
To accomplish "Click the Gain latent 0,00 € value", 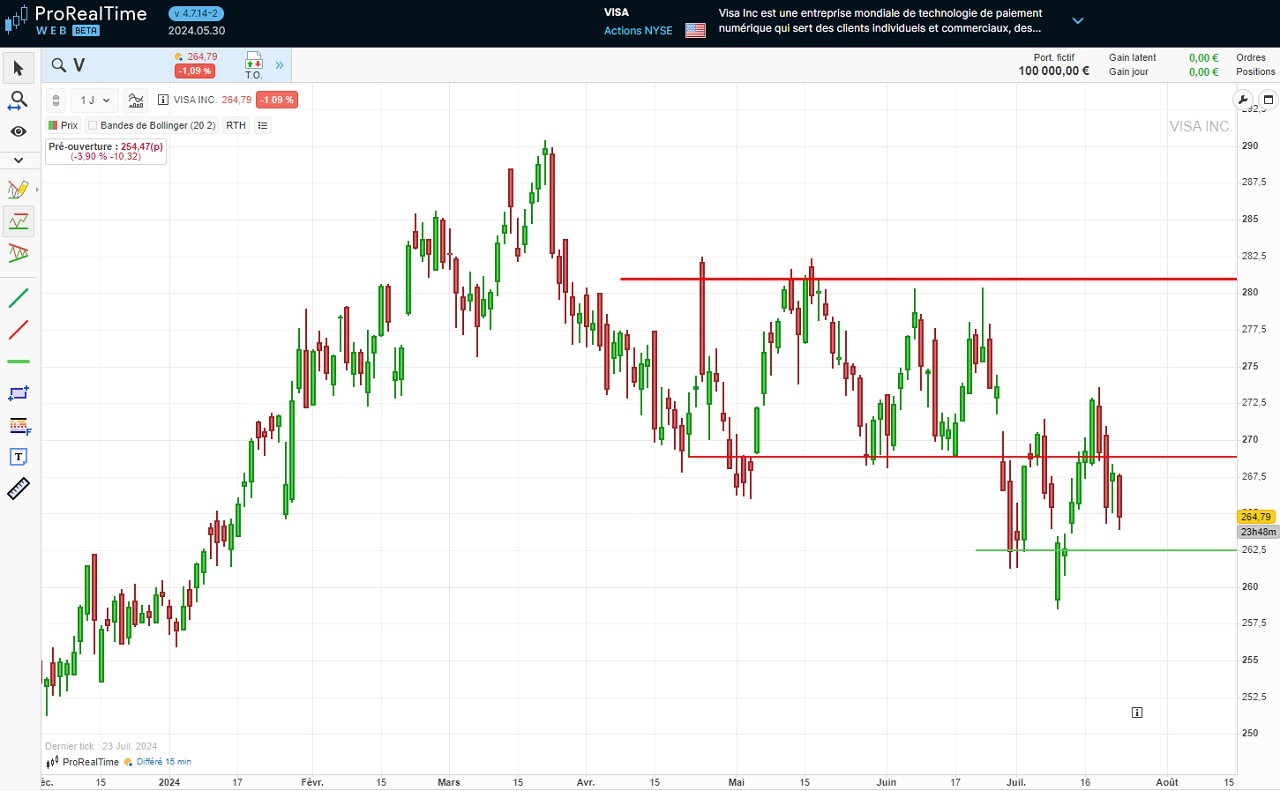I will click(x=1204, y=58).
